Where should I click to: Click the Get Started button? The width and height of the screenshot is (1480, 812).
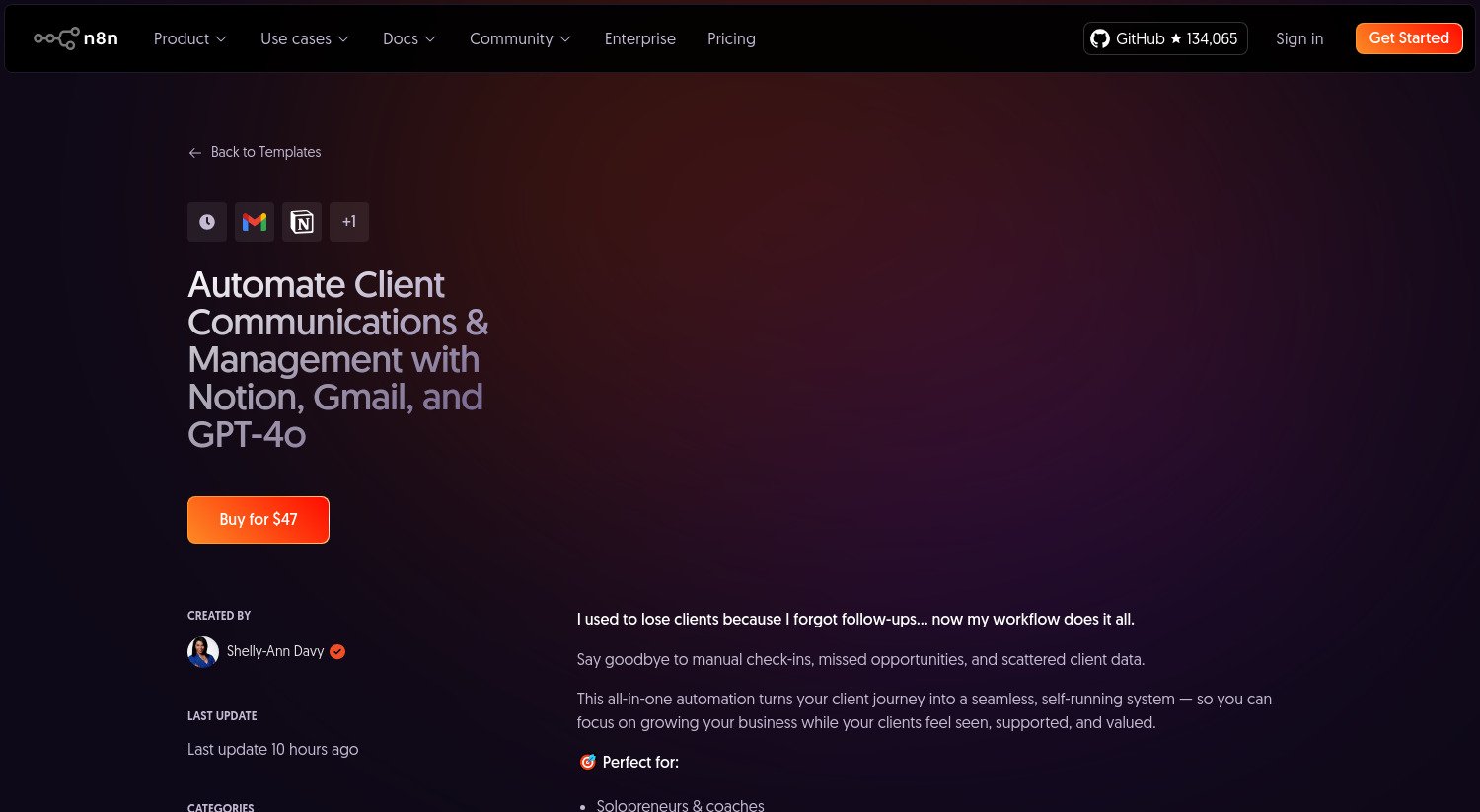coord(1408,38)
